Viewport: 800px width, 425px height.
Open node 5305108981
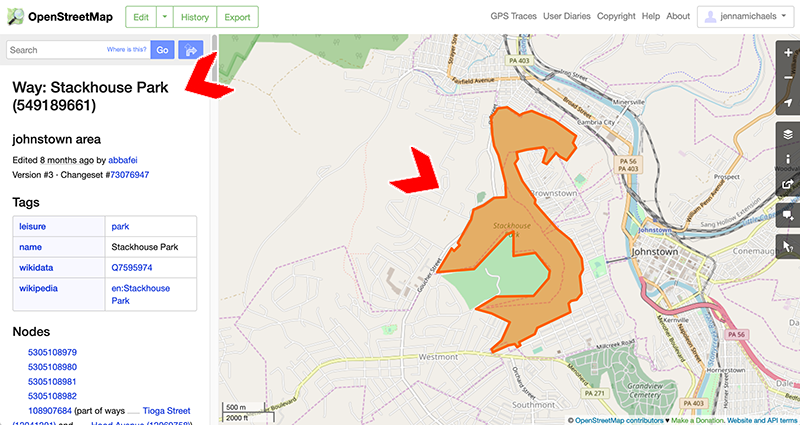[x=52, y=381]
